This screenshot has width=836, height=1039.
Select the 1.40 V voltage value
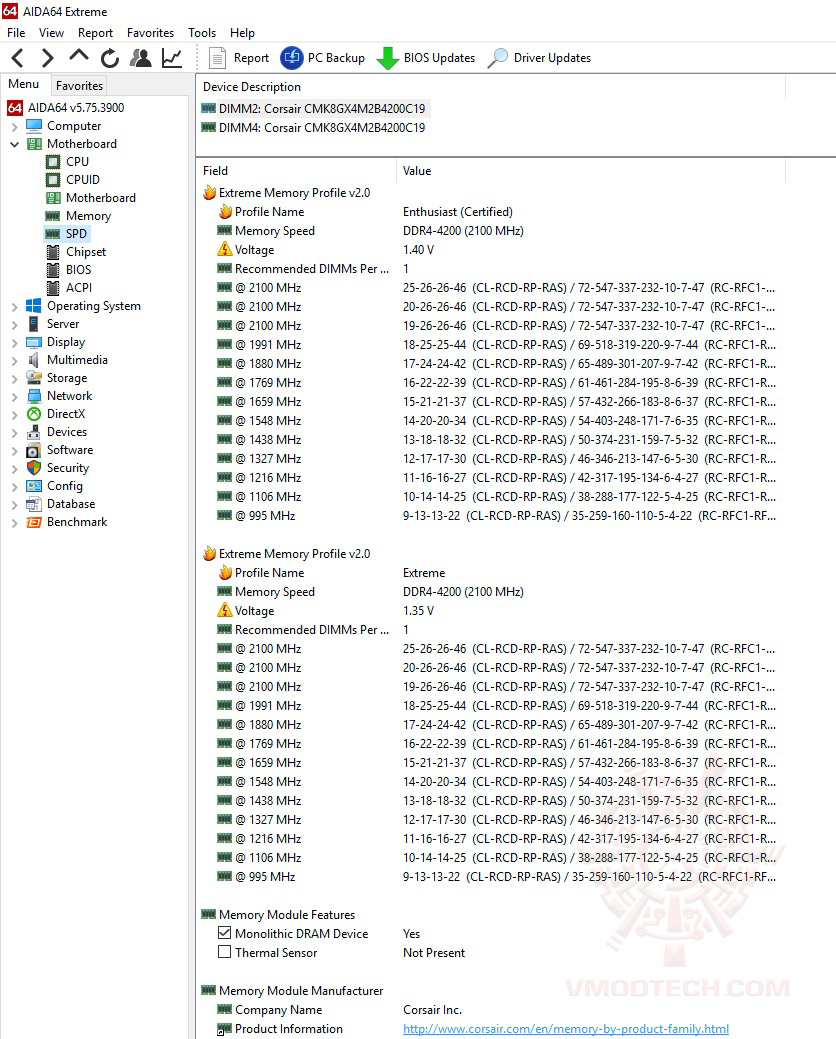pos(419,250)
